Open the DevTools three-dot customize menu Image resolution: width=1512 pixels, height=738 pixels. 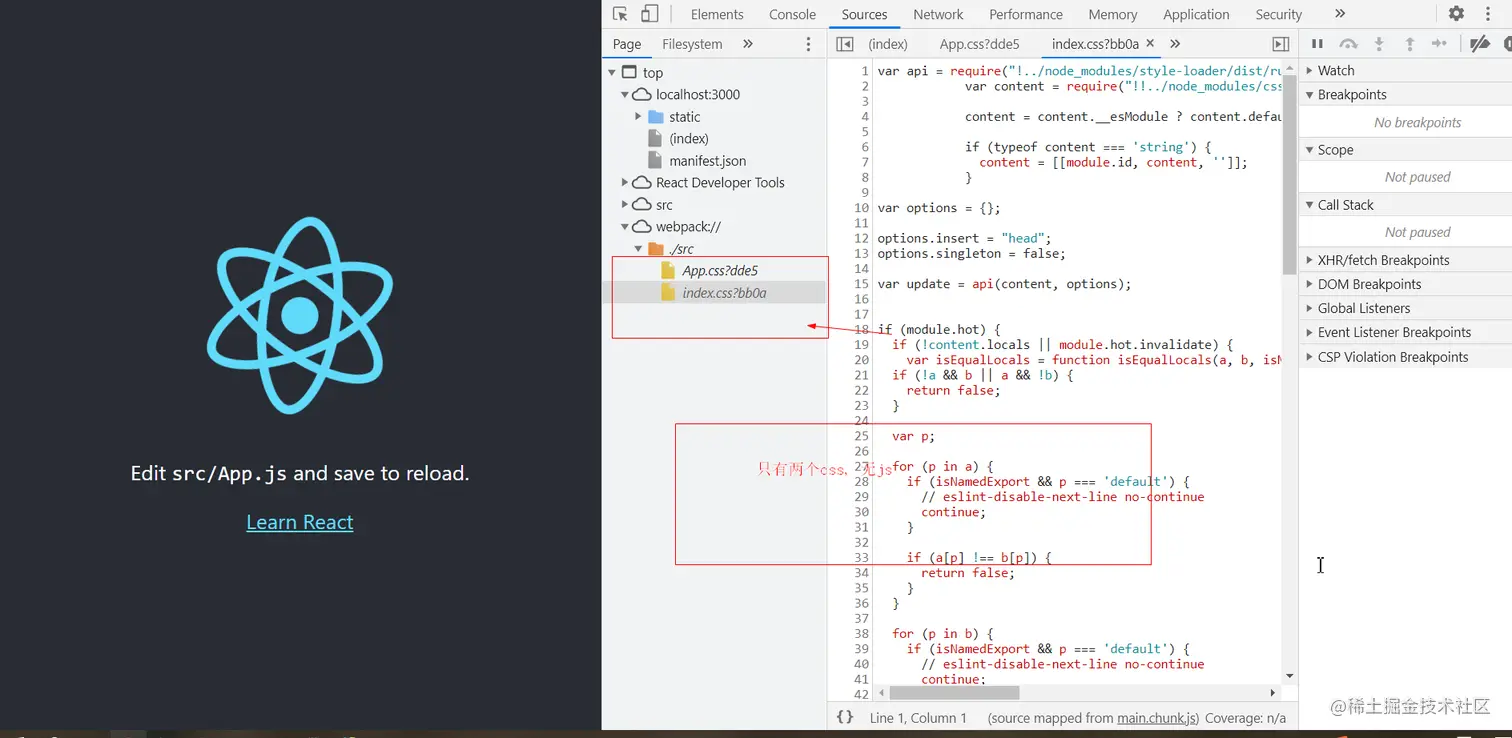coord(1486,14)
